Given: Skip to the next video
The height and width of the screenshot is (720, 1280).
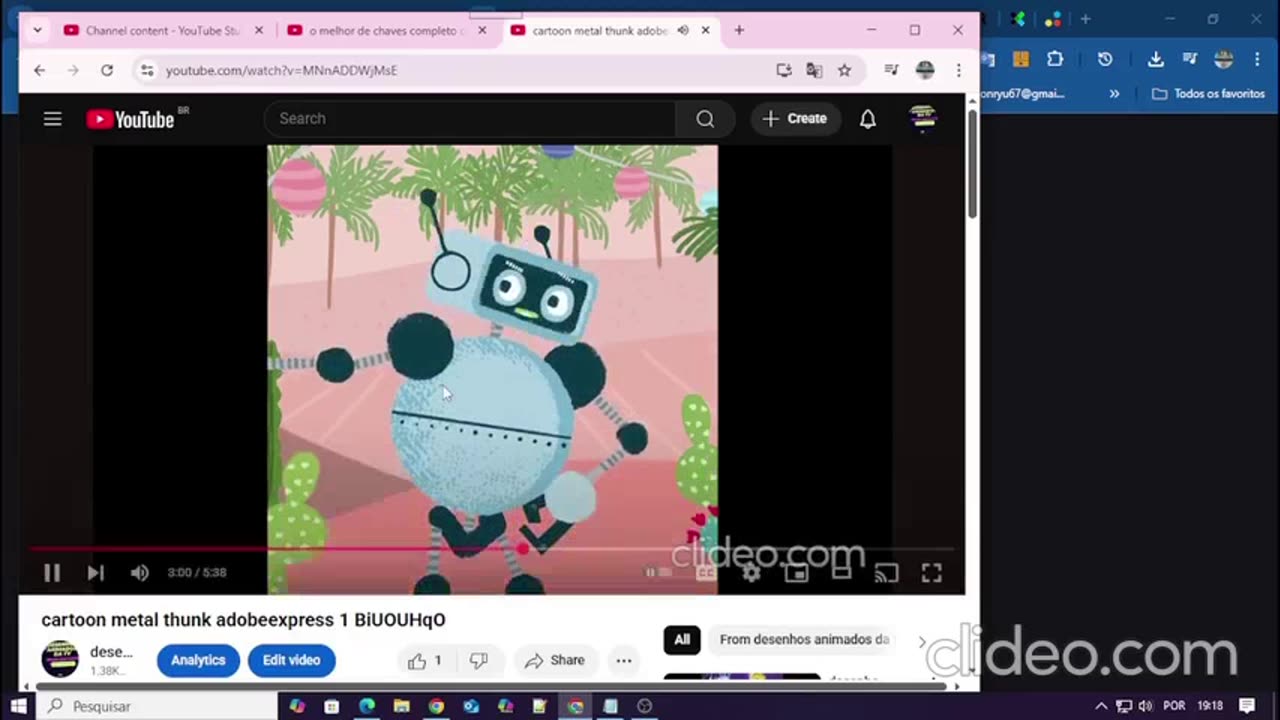Looking at the screenshot, I should [95, 573].
